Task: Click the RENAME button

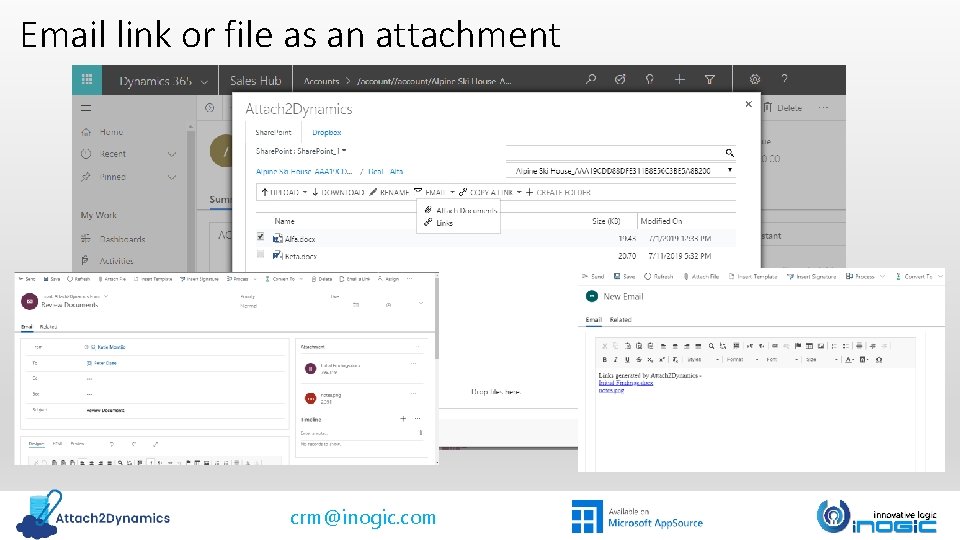Action: [x=389, y=192]
